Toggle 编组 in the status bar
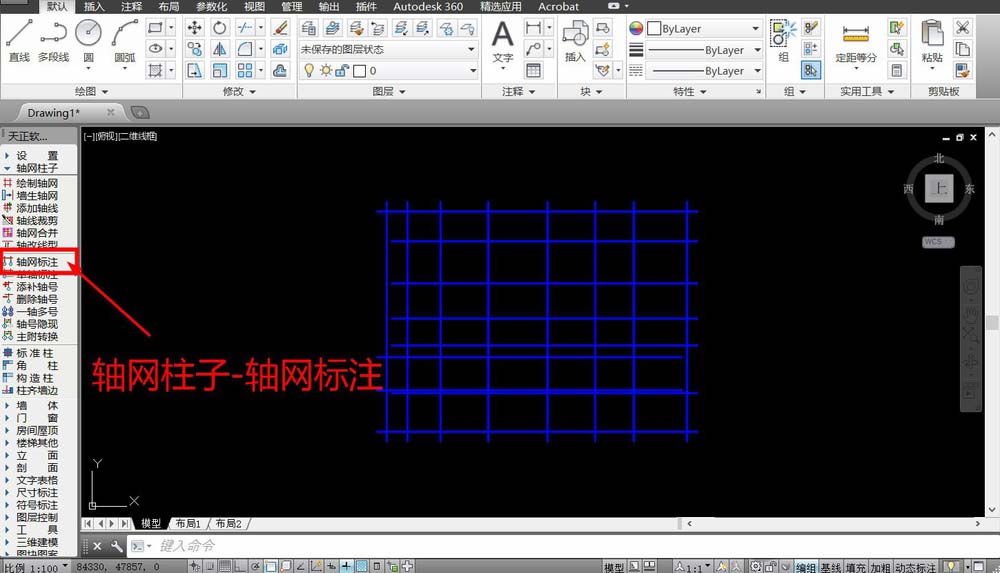1000x573 pixels. pyautogui.click(x=805, y=567)
